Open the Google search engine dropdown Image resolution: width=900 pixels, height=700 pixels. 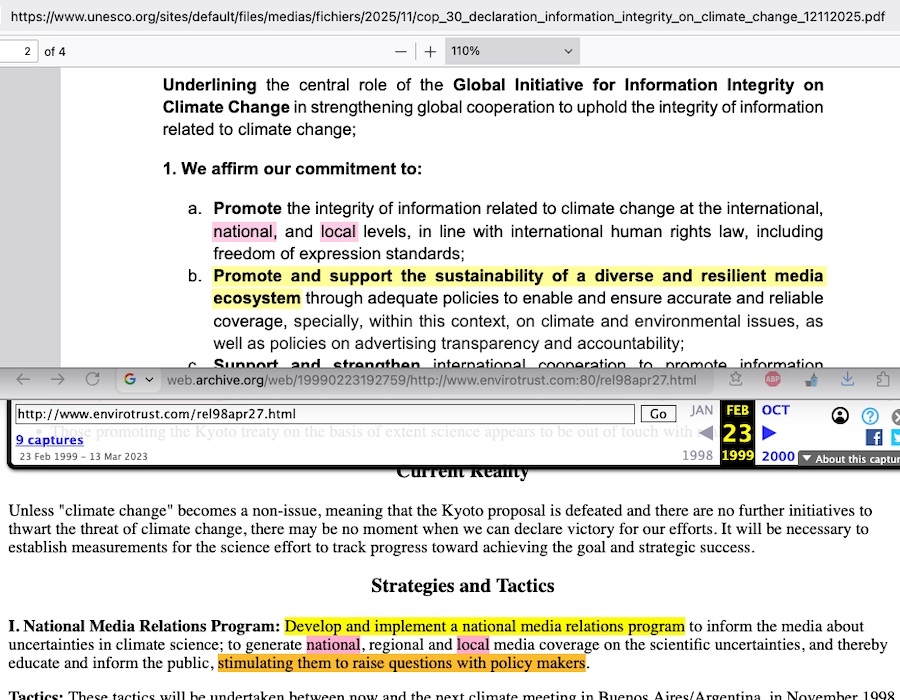point(138,380)
